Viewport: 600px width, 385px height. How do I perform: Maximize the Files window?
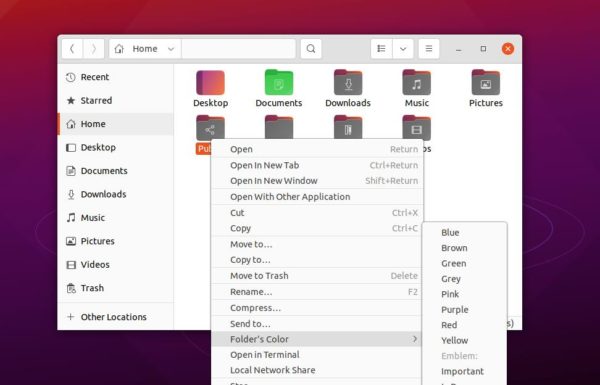(x=483, y=49)
